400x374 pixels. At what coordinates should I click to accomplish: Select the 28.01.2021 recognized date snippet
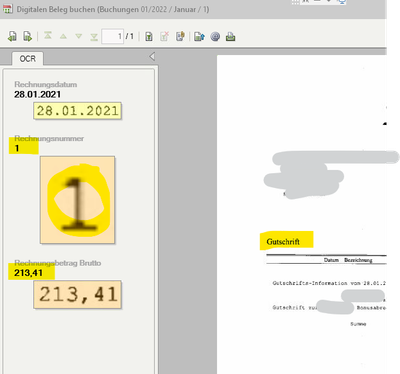[x=77, y=111]
